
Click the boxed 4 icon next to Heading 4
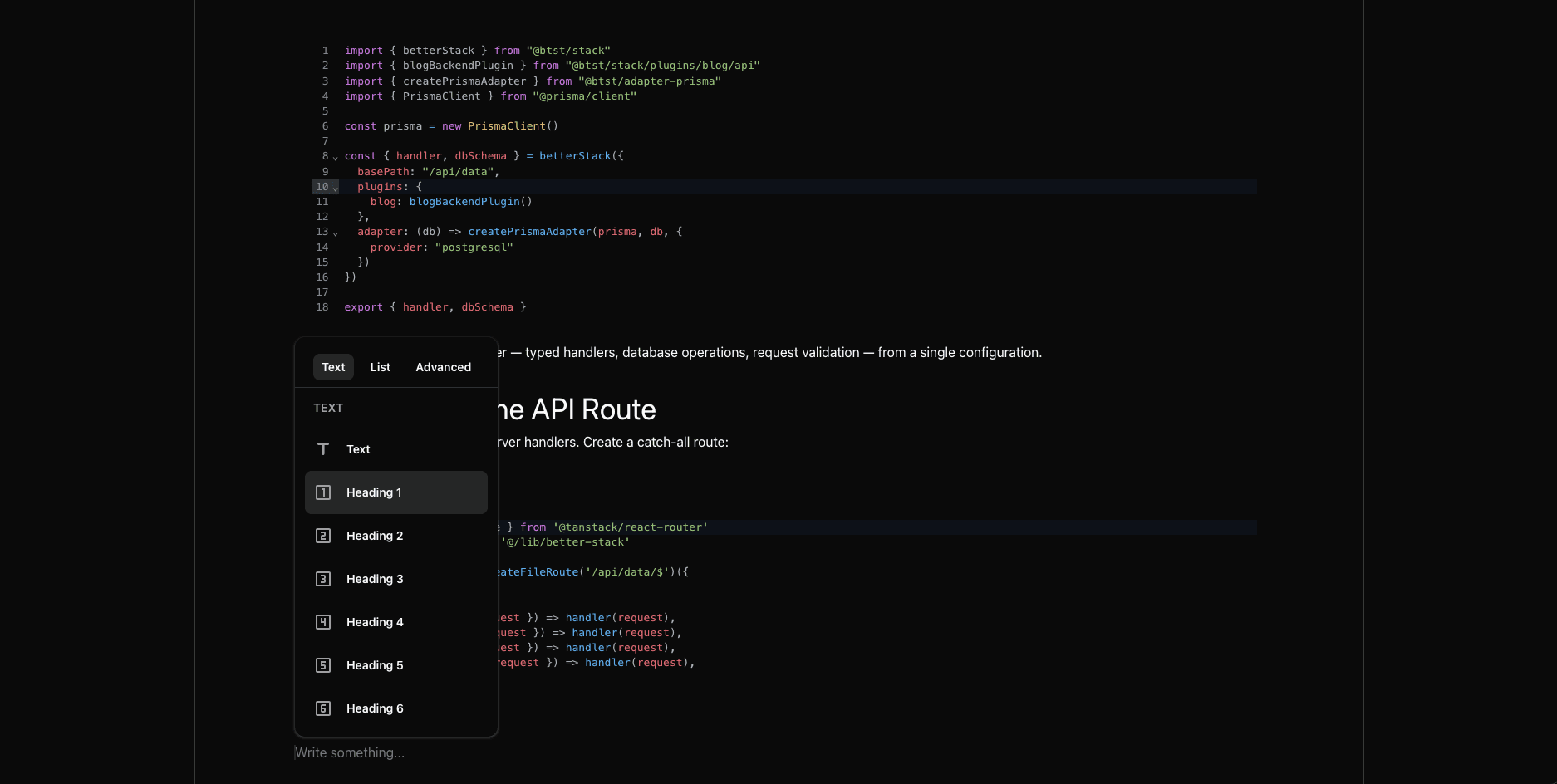tap(322, 621)
